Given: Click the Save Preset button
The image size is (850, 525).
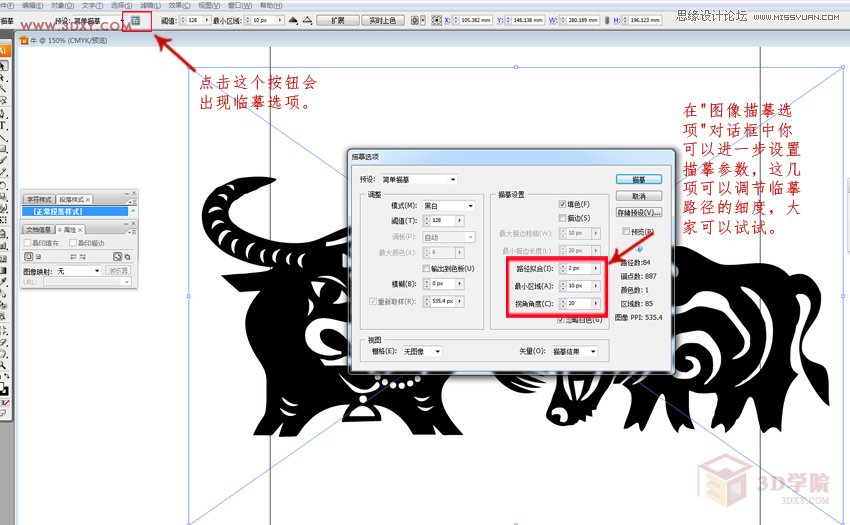Looking at the screenshot, I should click(x=639, y=213).
